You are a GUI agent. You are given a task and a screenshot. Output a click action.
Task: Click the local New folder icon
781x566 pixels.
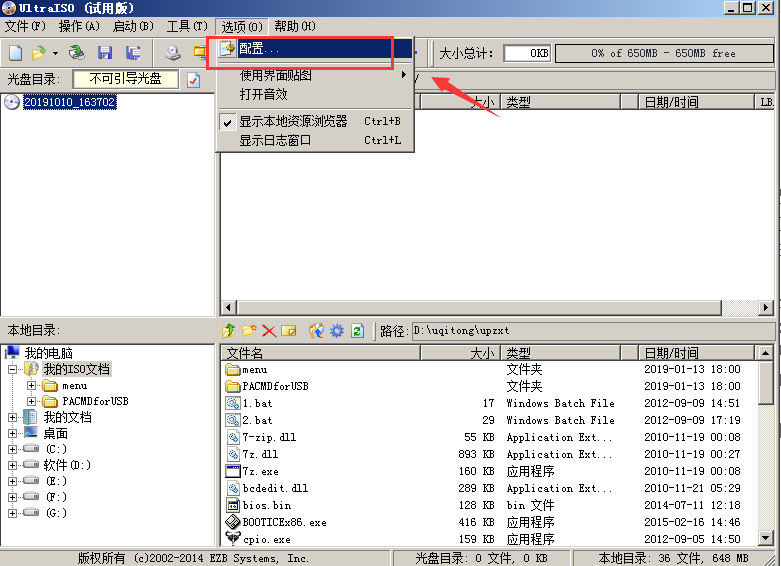[249, 330]
